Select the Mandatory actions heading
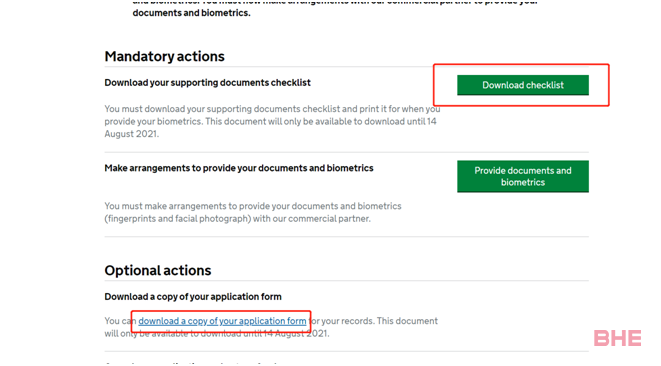The width and height of the screenshot is (661, 366). pyautogui.click(x=164, y=56)
